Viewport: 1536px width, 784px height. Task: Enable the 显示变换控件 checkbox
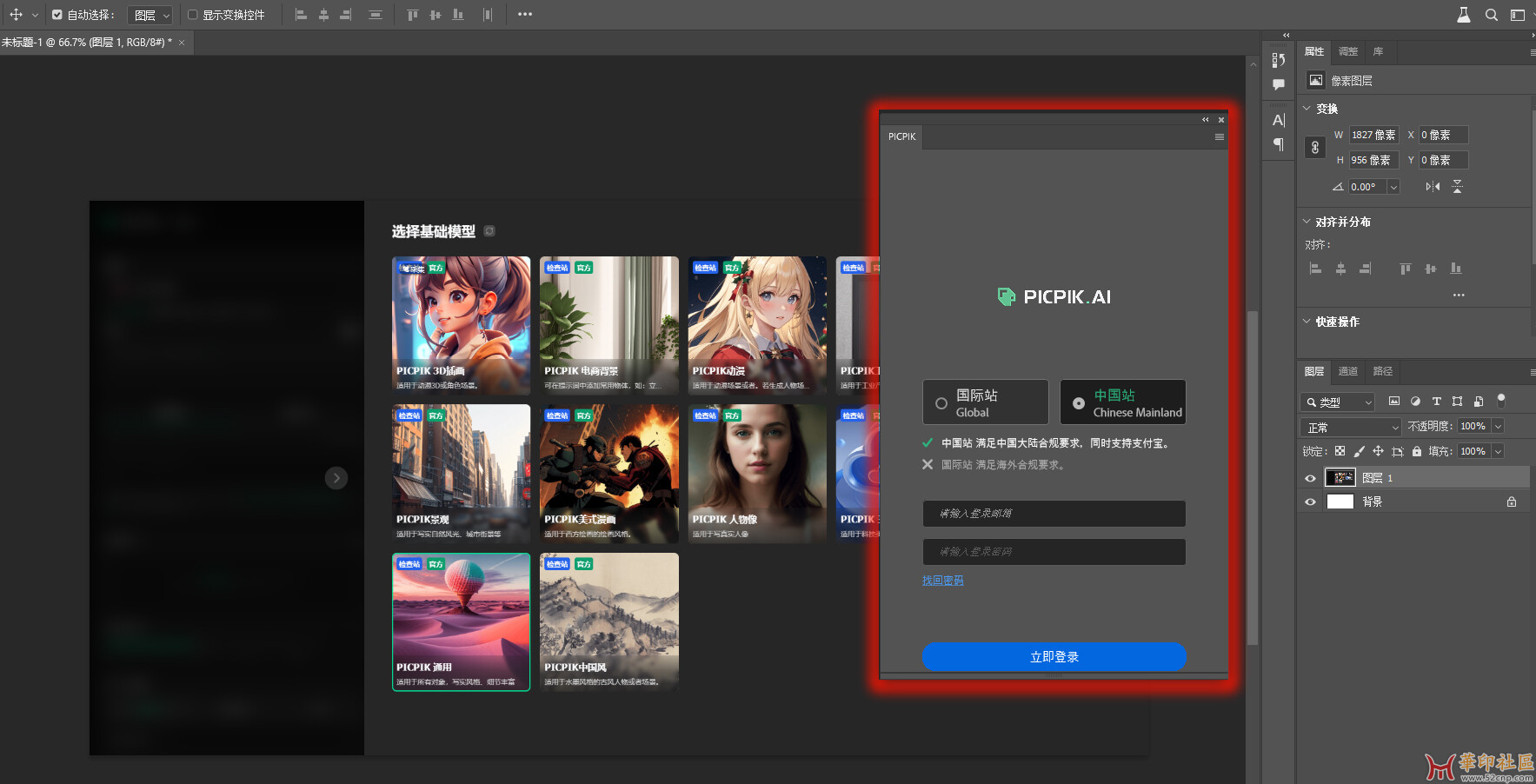click(193, 15)
